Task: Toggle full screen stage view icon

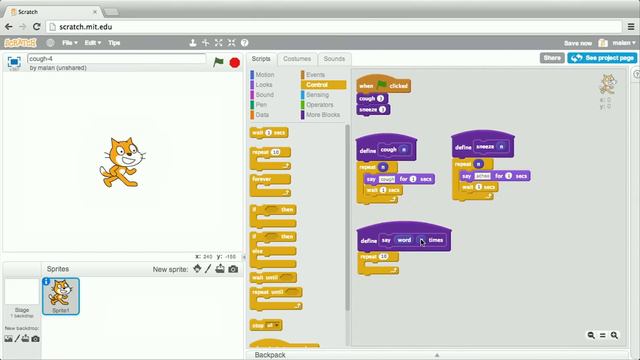Action: pos(14,62)
